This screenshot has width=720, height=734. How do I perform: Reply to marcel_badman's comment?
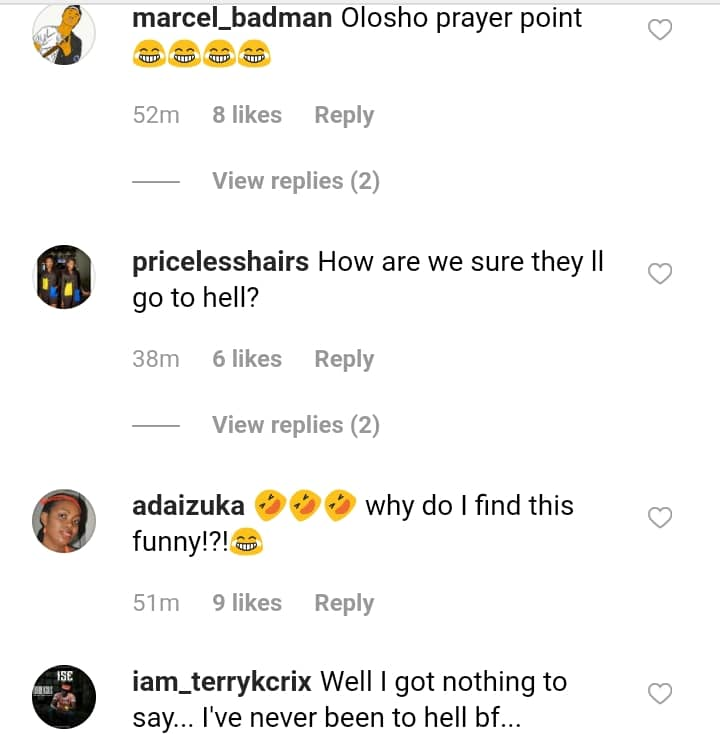[344, 115]
